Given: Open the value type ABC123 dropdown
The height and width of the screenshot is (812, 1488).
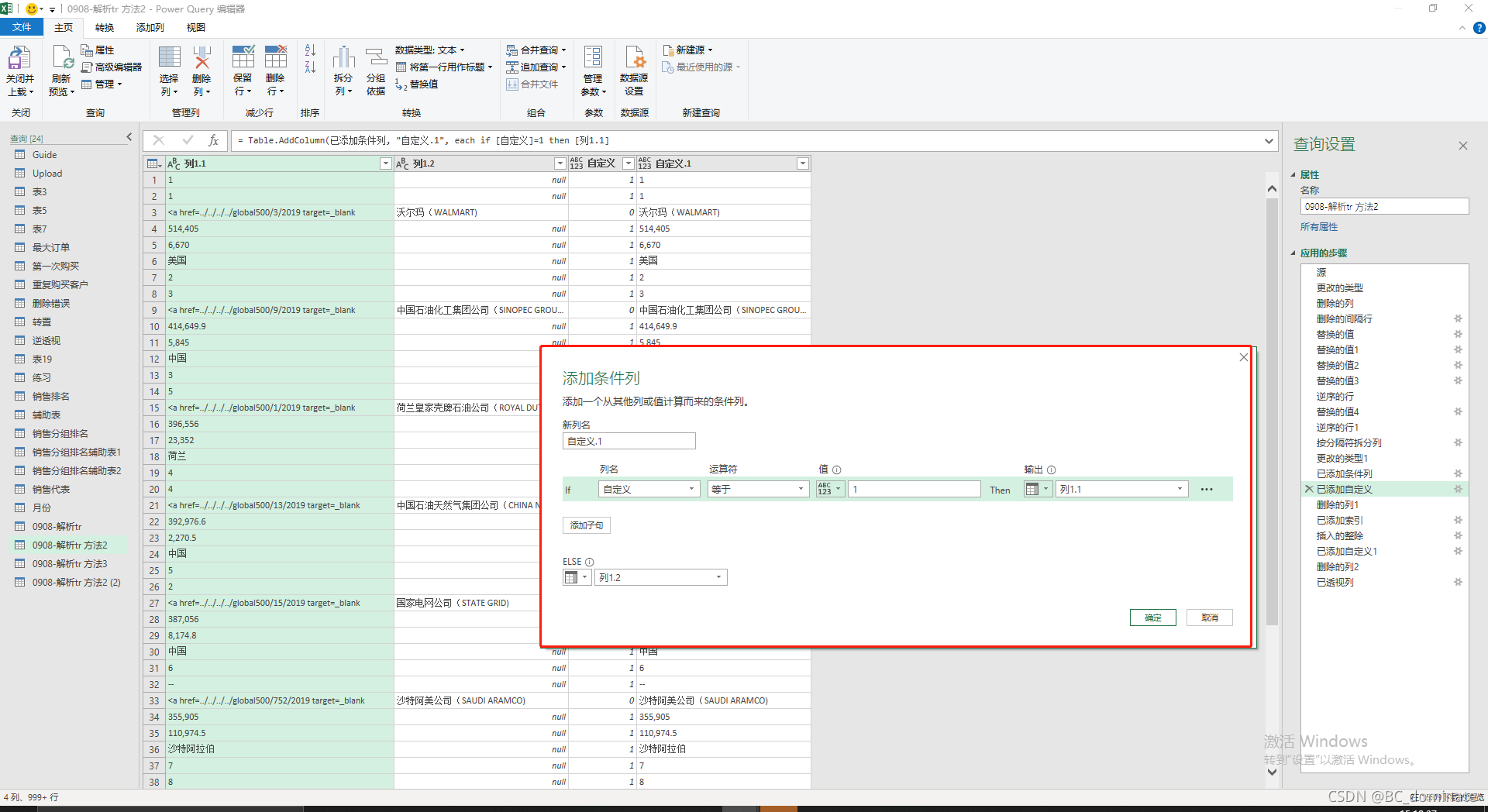Looking at the screenshot, I should coord(829,490).
